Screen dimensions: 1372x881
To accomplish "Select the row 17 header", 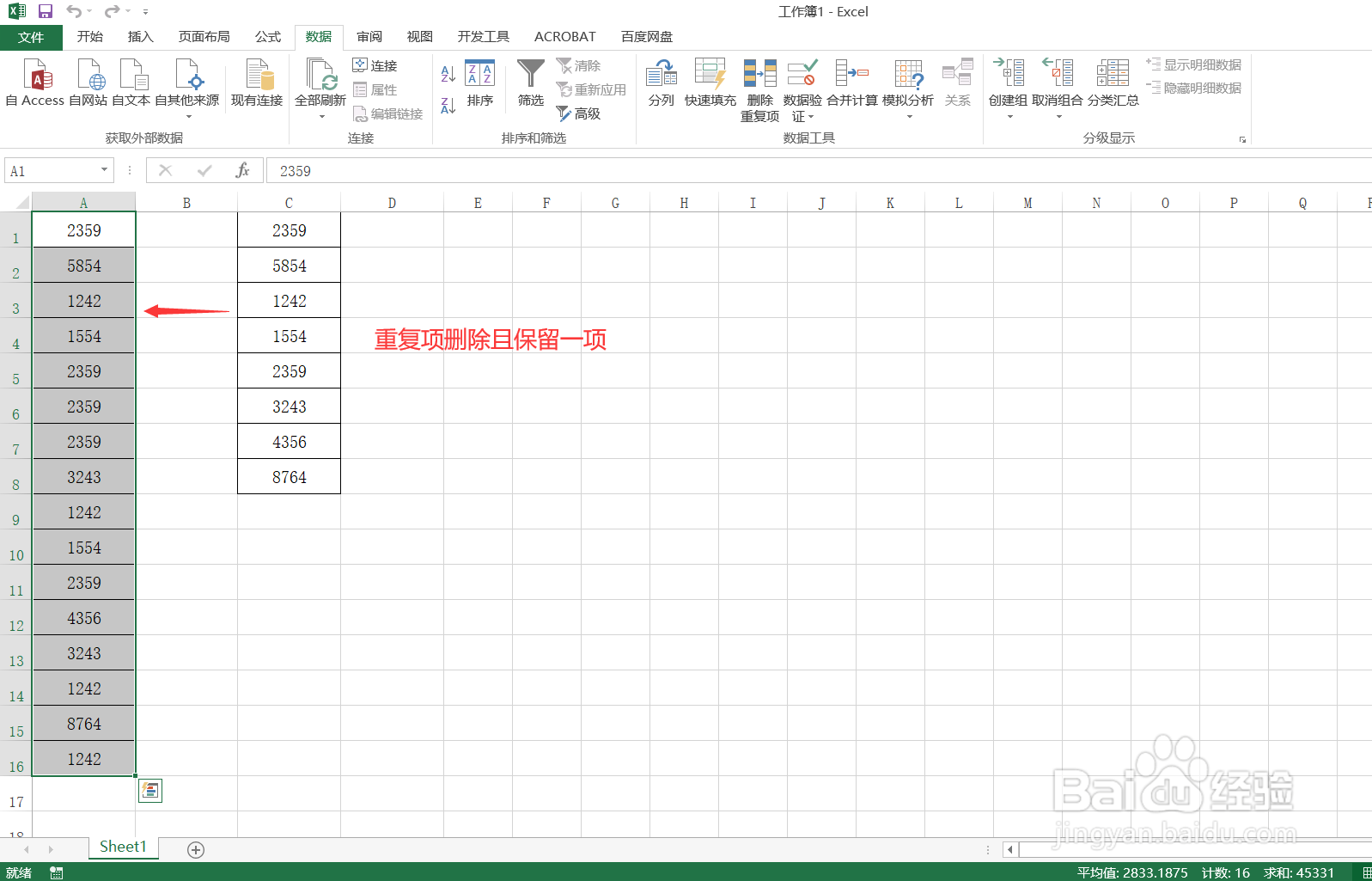I will pyautogui.click(x=15, y=794).
